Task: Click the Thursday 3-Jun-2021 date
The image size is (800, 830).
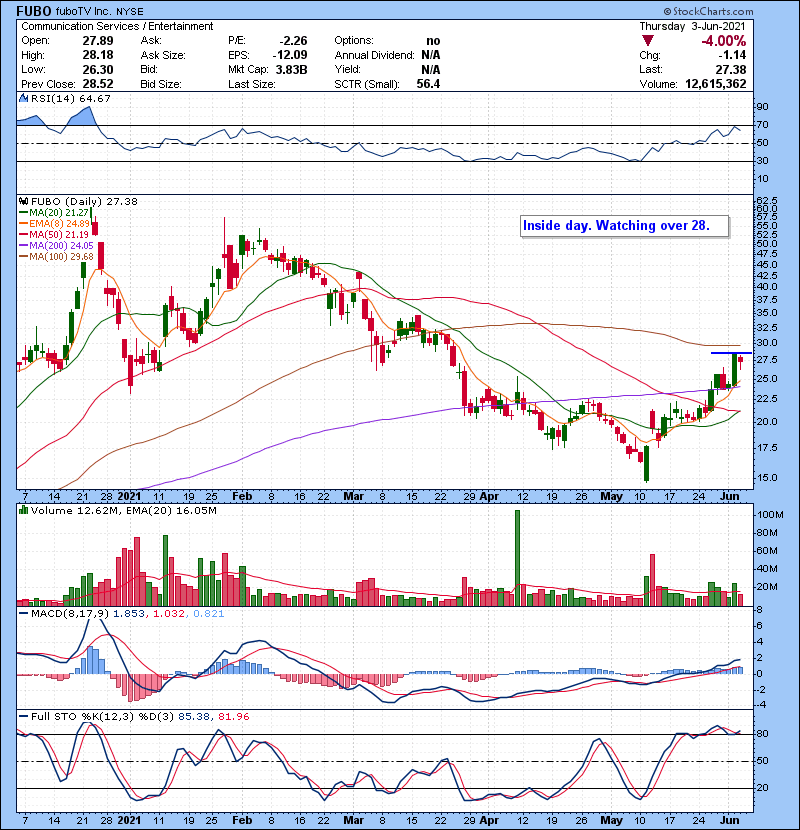Action: (692, 26)
